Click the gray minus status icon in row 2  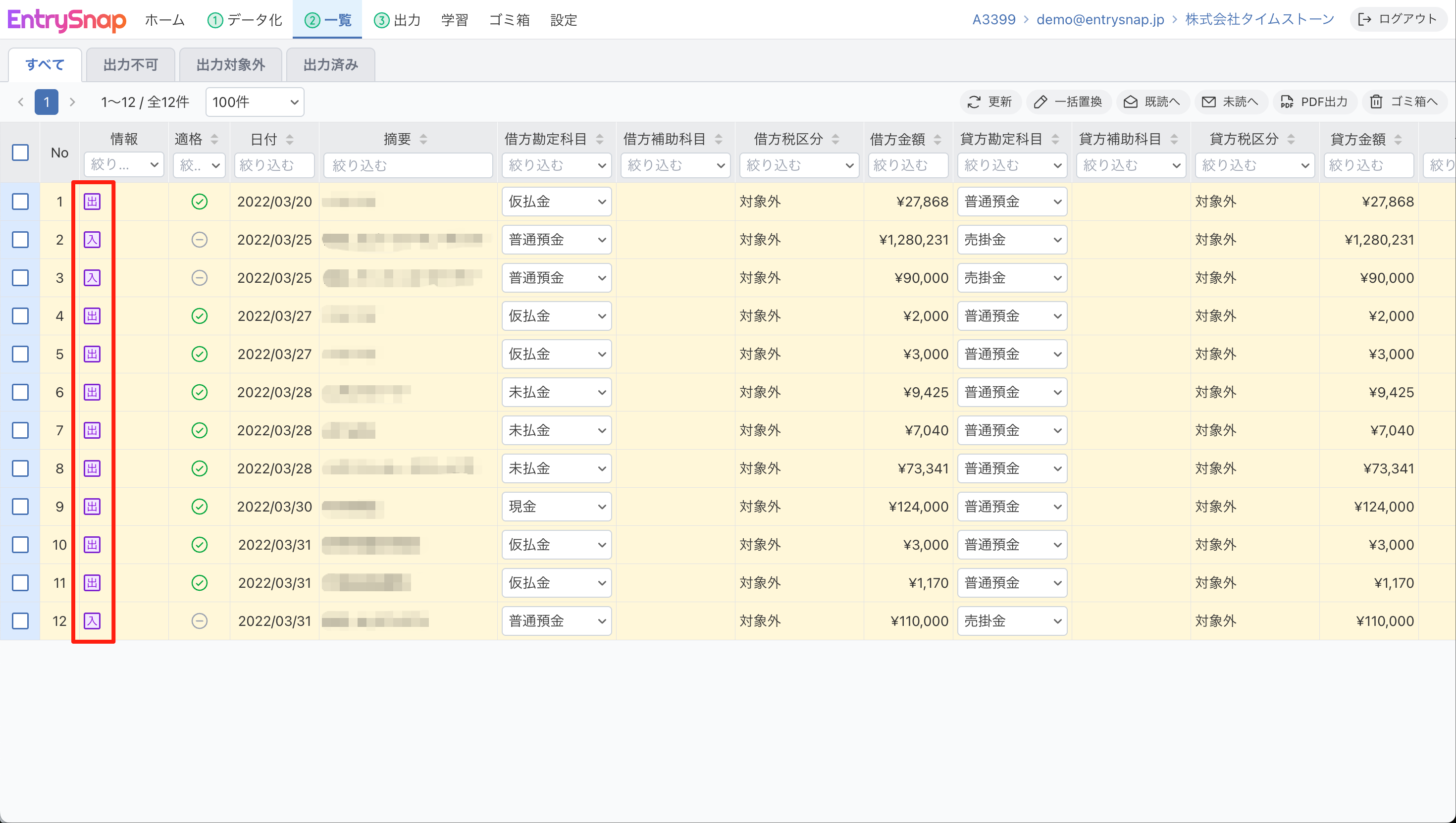coord(200,240)
